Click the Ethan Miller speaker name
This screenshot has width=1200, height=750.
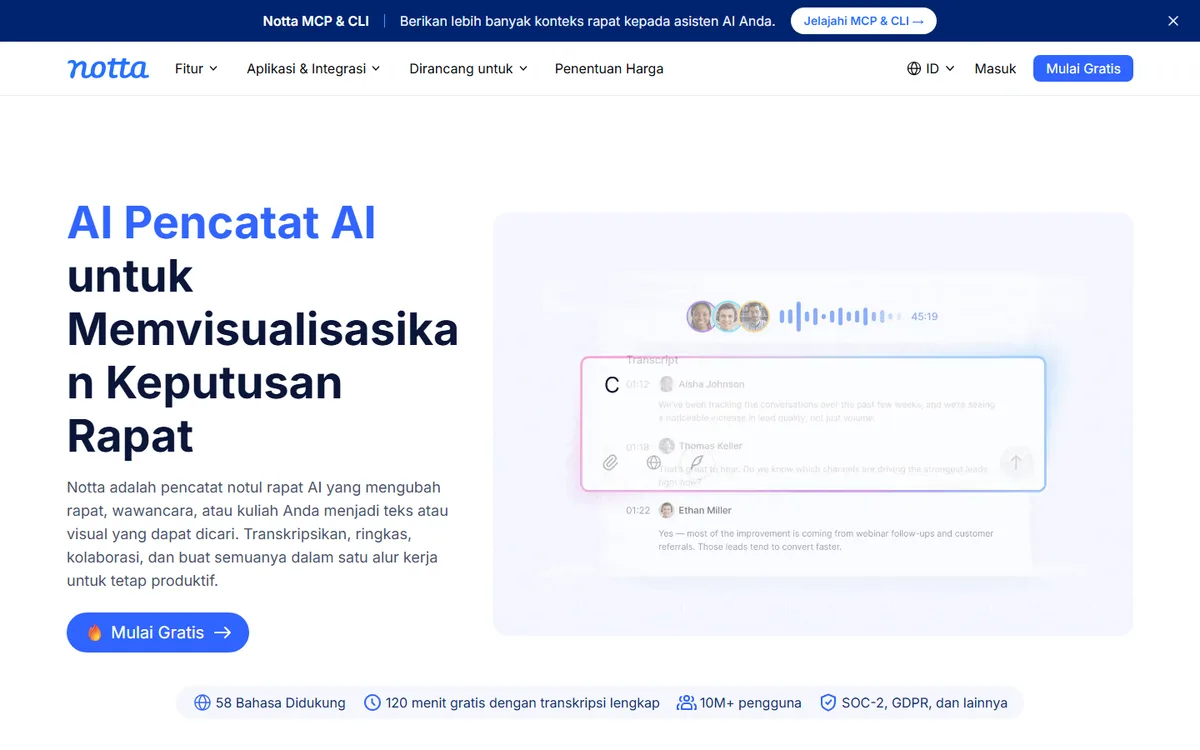point(705,510)
